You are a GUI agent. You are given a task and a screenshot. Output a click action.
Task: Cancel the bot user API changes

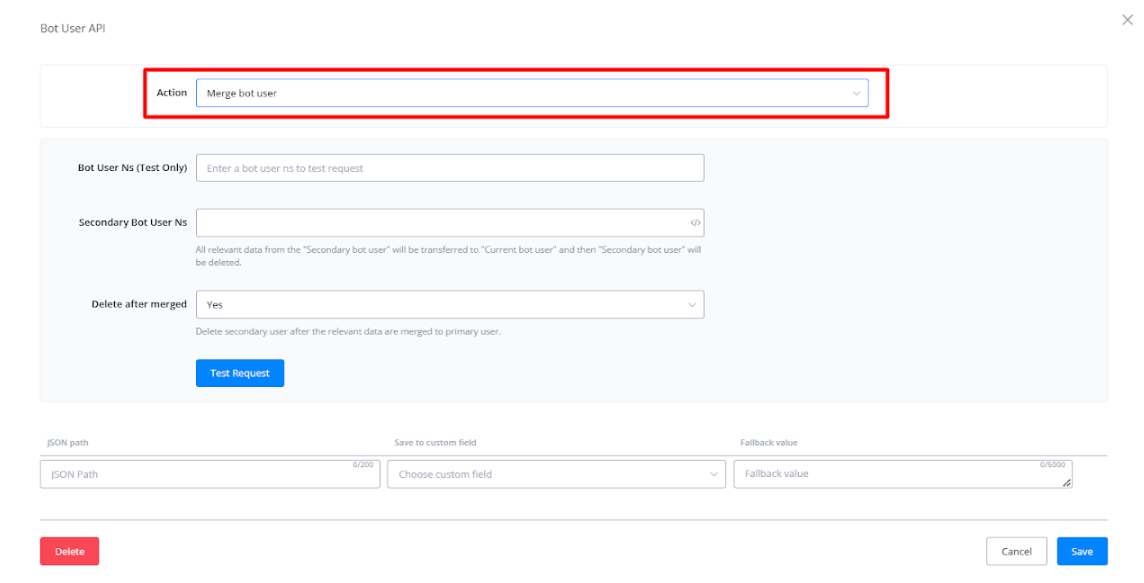click(1016, 551)
